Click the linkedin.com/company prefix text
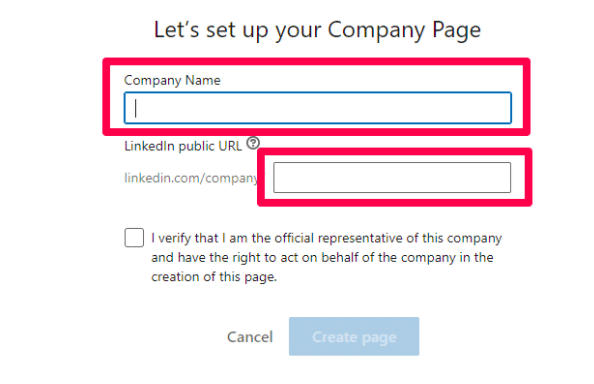Screen dimensions: 594x384 pos(191,178)
